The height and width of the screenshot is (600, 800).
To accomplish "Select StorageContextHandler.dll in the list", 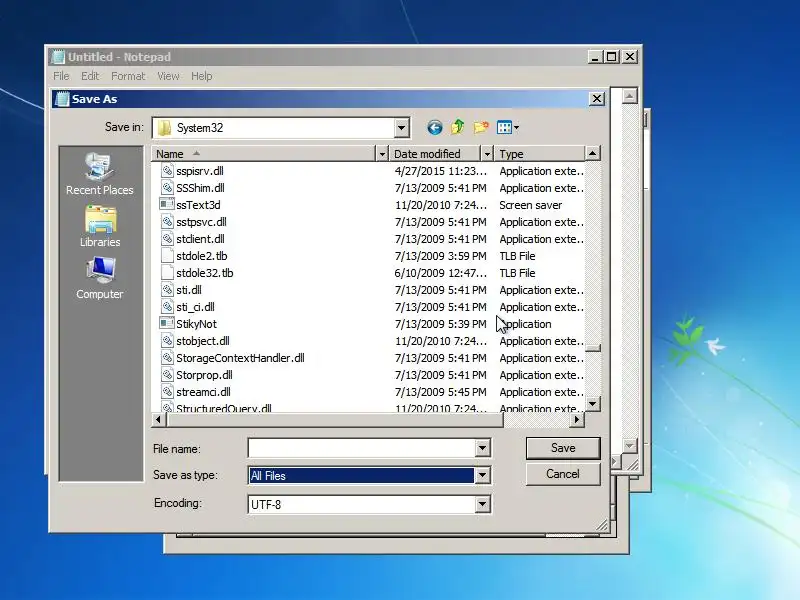I will [x=240, y=358].
